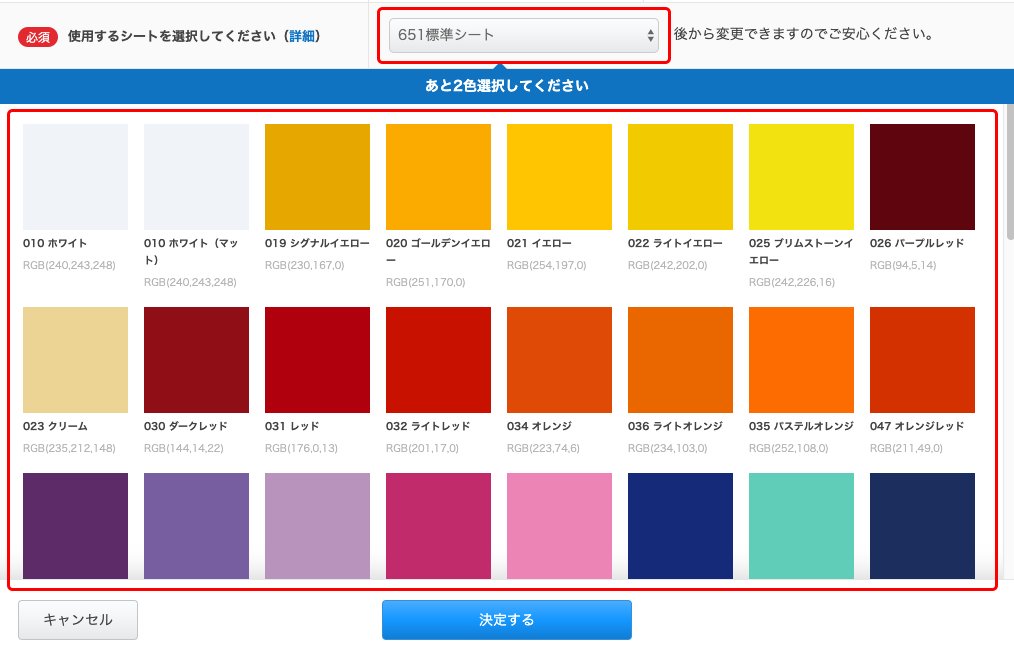Screen dimensions: 1014x651
Task: Select the 023 クリーム swatch
Action: (74, 360)
